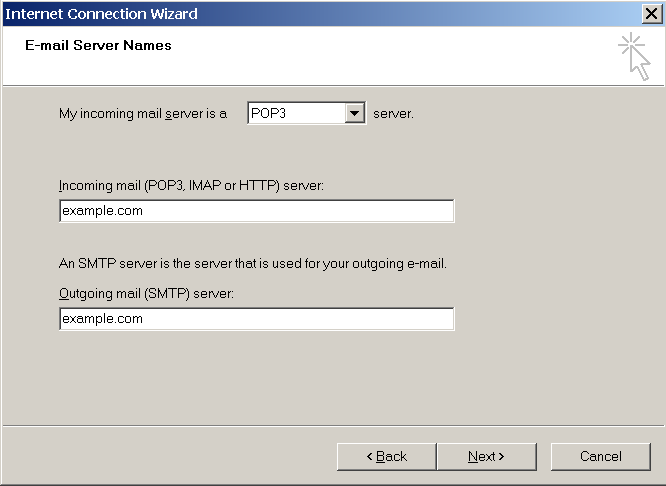Select the POP3 combo box text
The image size is (666, 486).
coord(296,113)
